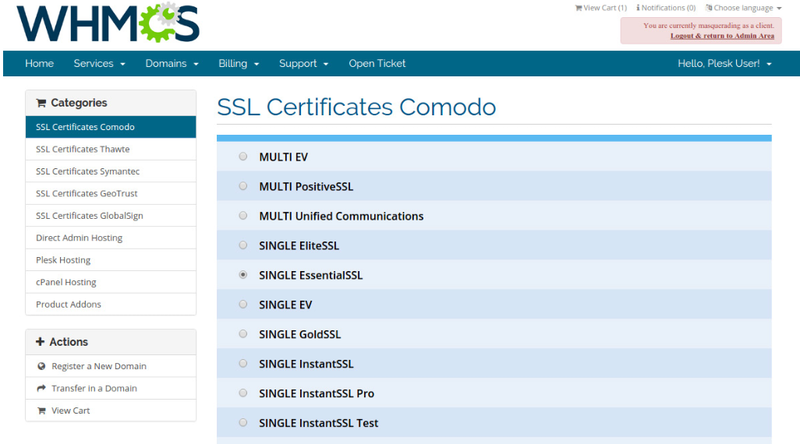Click the plus icon in Actions header
The width and height of the screenshot is (800, 444).
pyautogui.click(x=40, y=342)
